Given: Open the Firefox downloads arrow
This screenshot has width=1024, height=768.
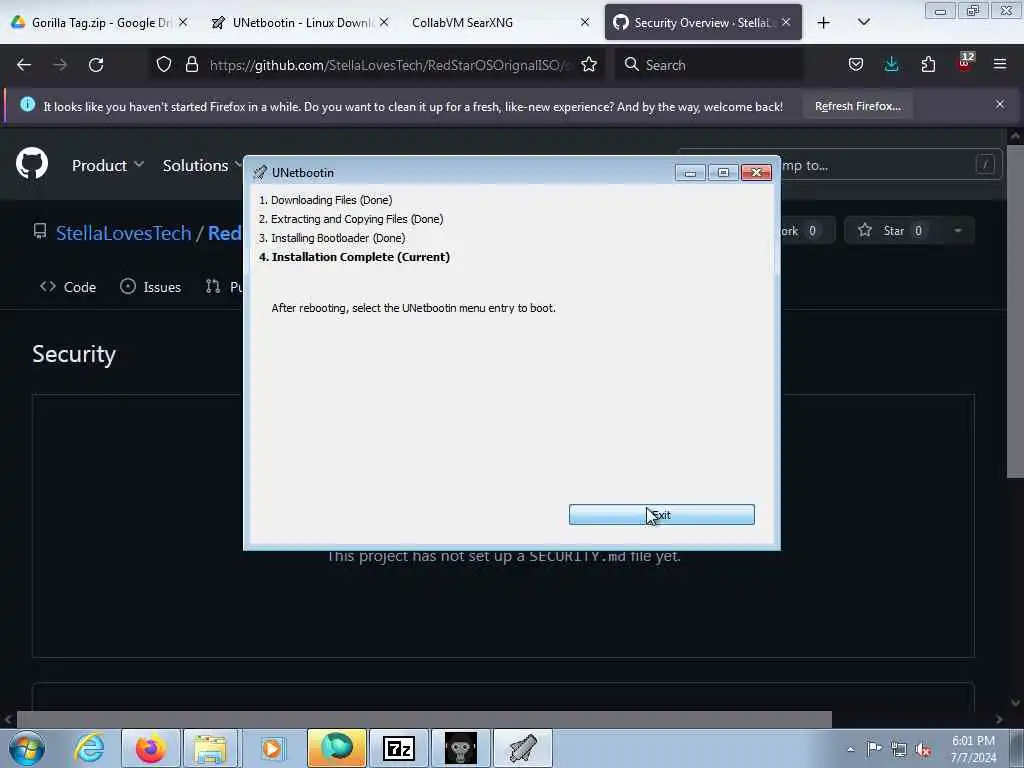Looking at the screenshot, I should 891,65.
